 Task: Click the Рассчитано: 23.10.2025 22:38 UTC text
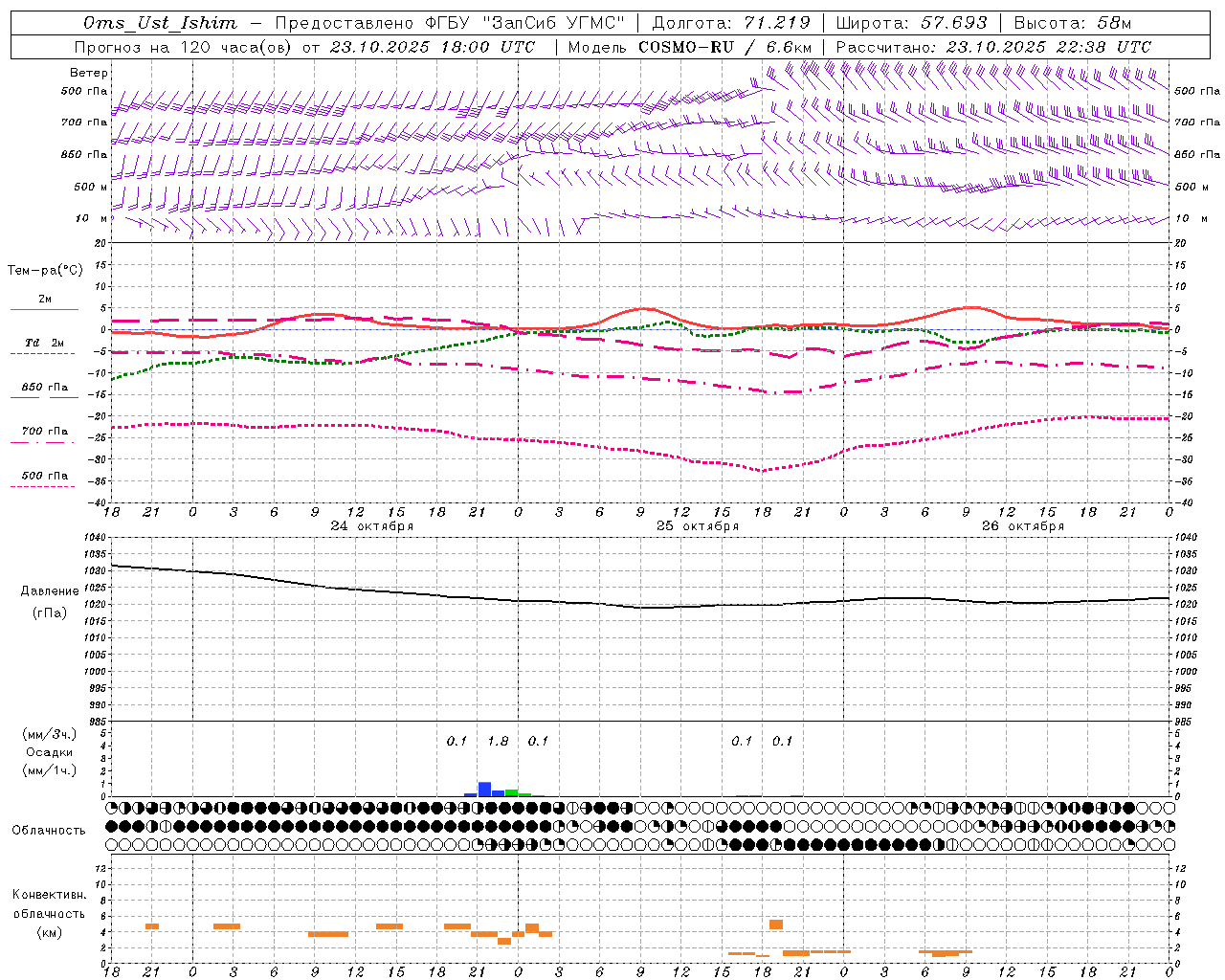993,47
